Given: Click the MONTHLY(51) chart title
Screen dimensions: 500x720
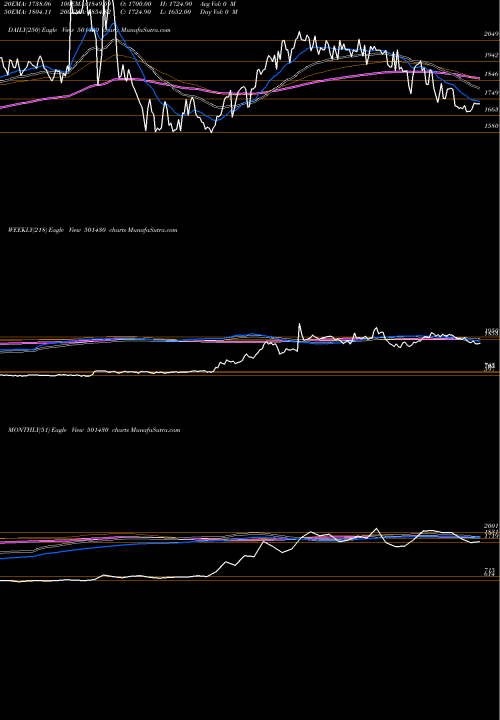Looking at the screenshot, I should (x=94, y=430).
